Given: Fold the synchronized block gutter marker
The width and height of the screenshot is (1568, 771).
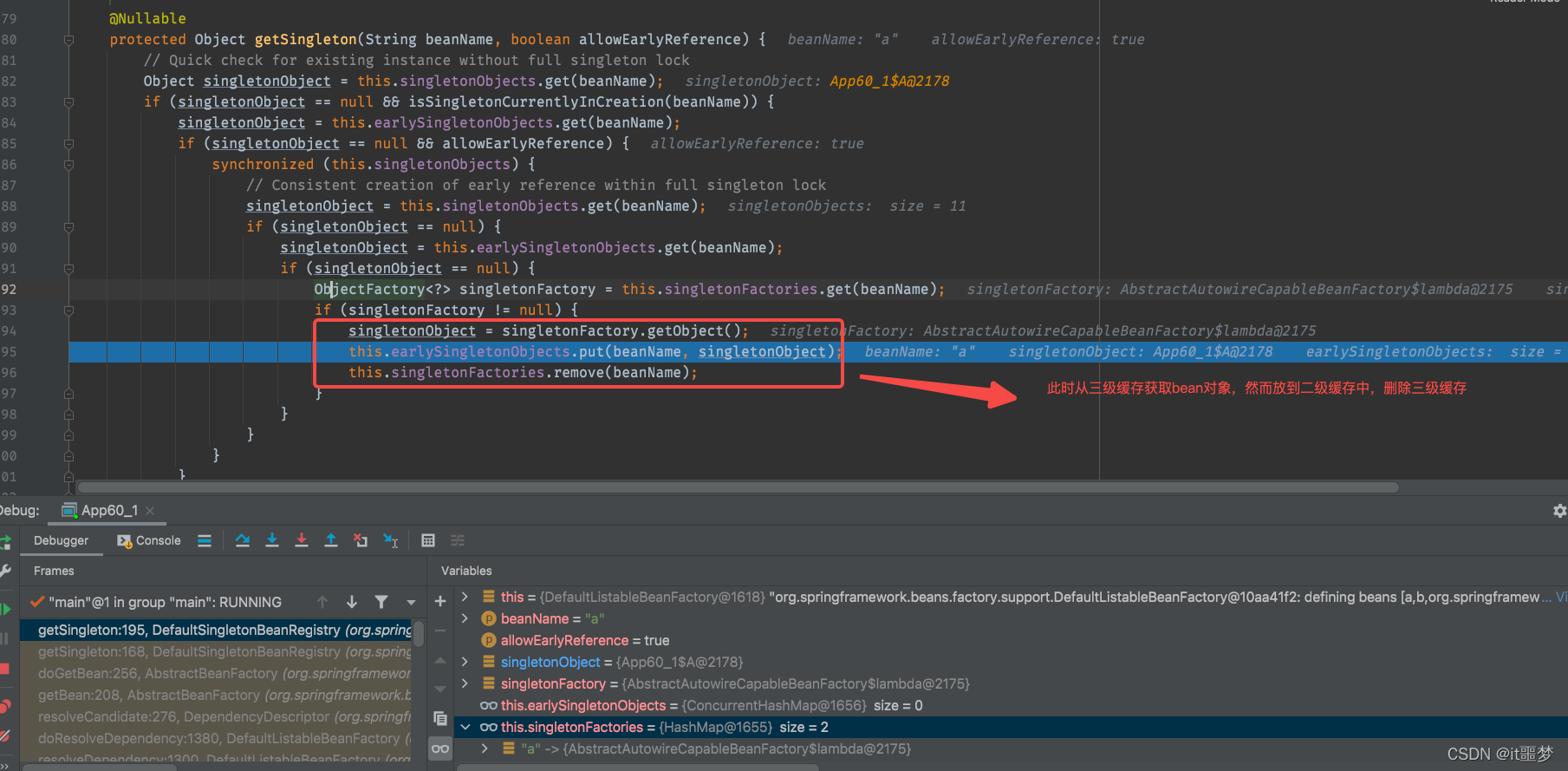Looking at the screenshot, I should pos(68,165).
